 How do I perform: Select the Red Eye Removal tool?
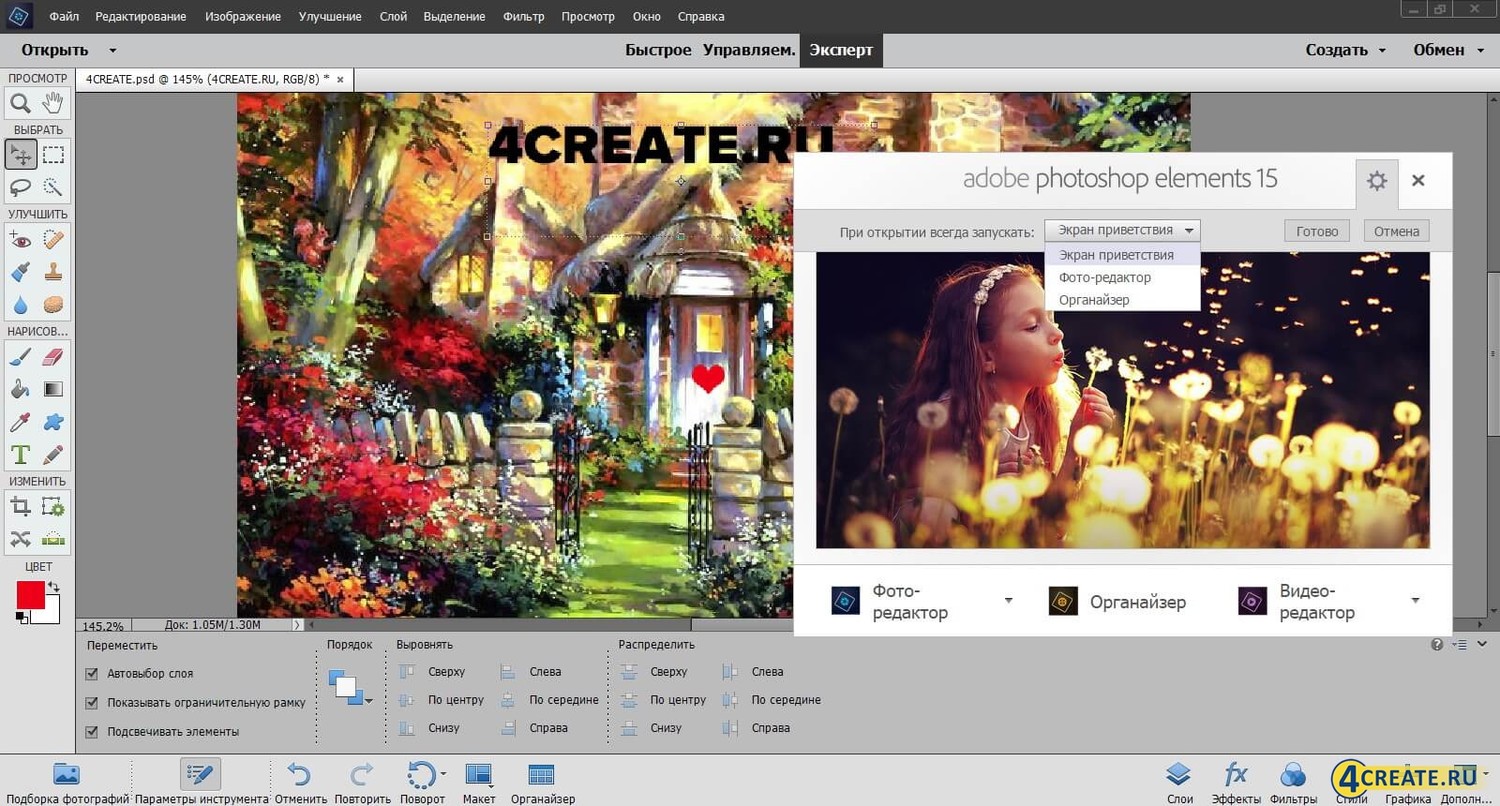[21, 239]
